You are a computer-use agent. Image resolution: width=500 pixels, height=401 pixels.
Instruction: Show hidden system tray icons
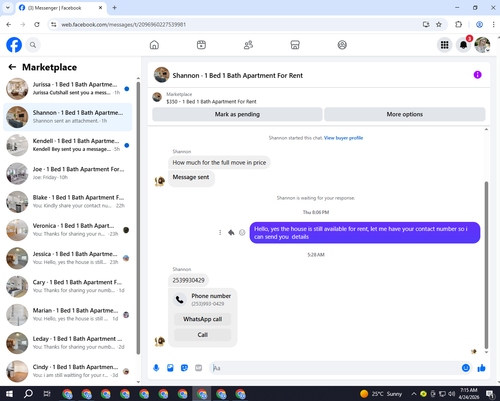click(x=414, y=394)
